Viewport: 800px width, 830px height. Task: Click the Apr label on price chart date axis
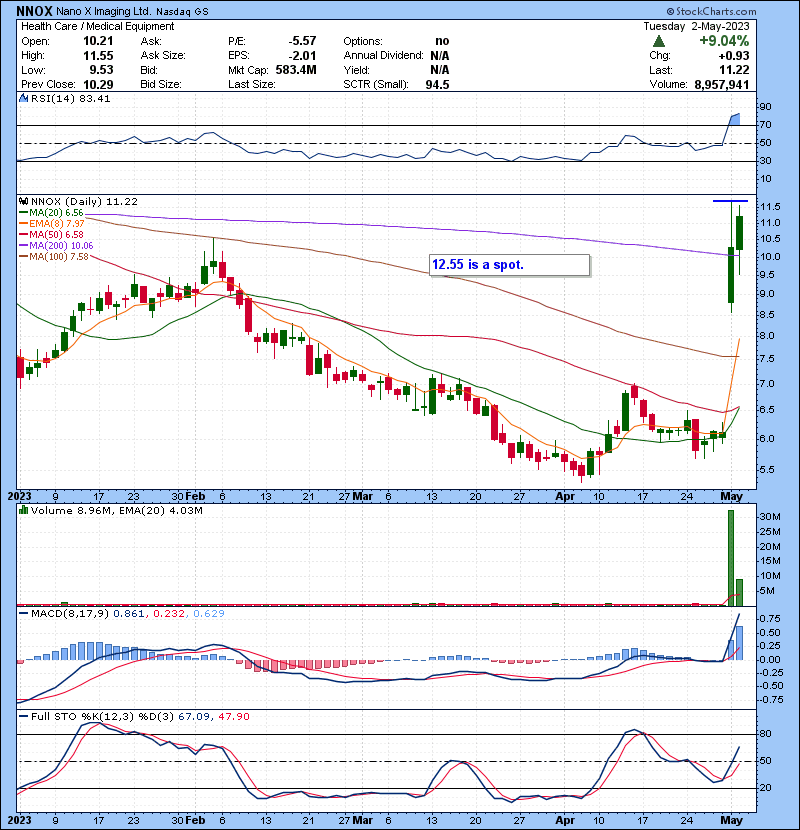(x=565, y=497)
